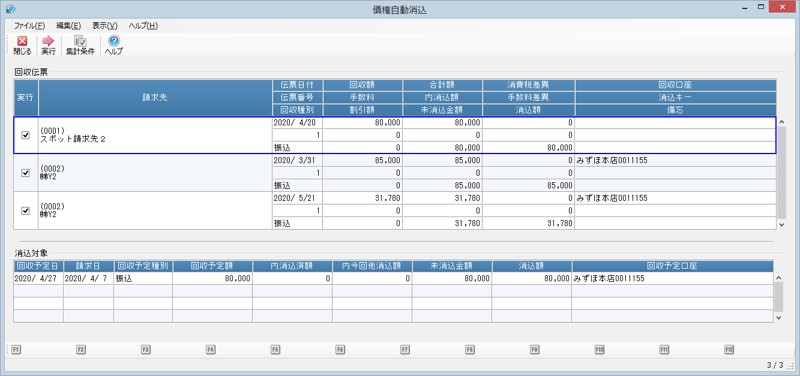This screenshot has height=376, width=800.
Task: Click the application icon in title bar
Action: click(x=10, y=9)
